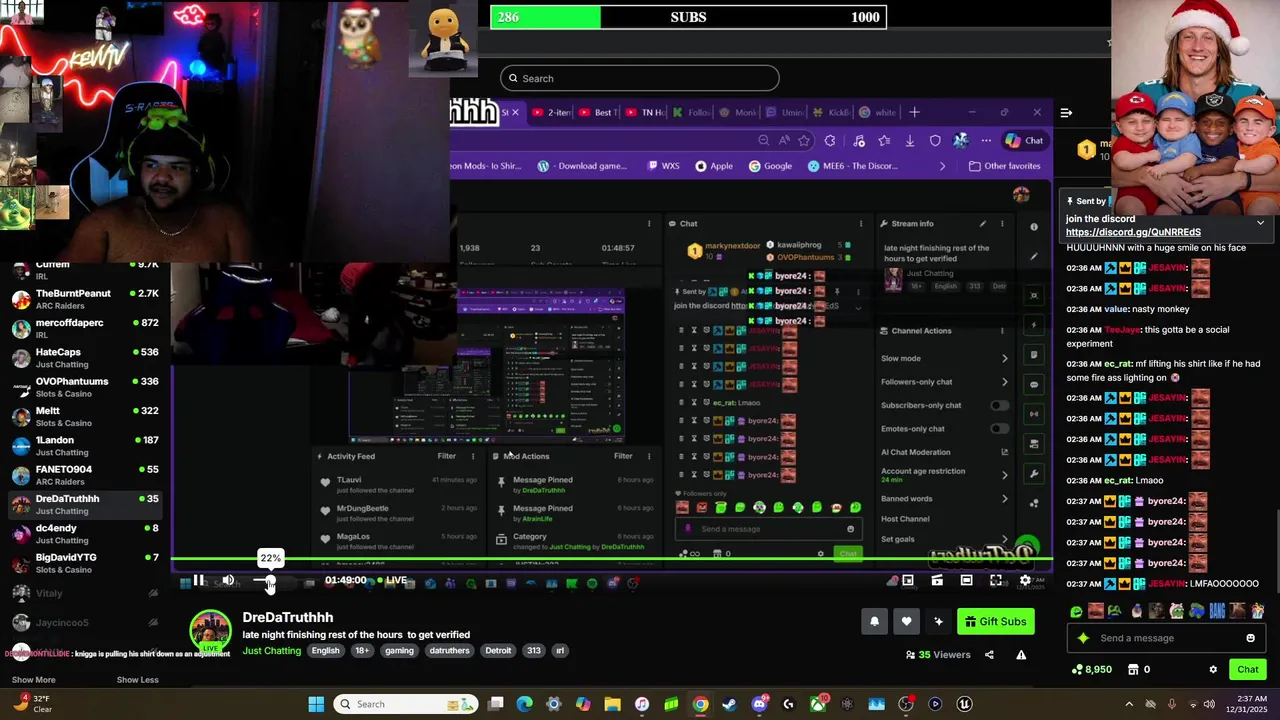
Task: Open the Google bookmark
Action: (x=770, y=166)
